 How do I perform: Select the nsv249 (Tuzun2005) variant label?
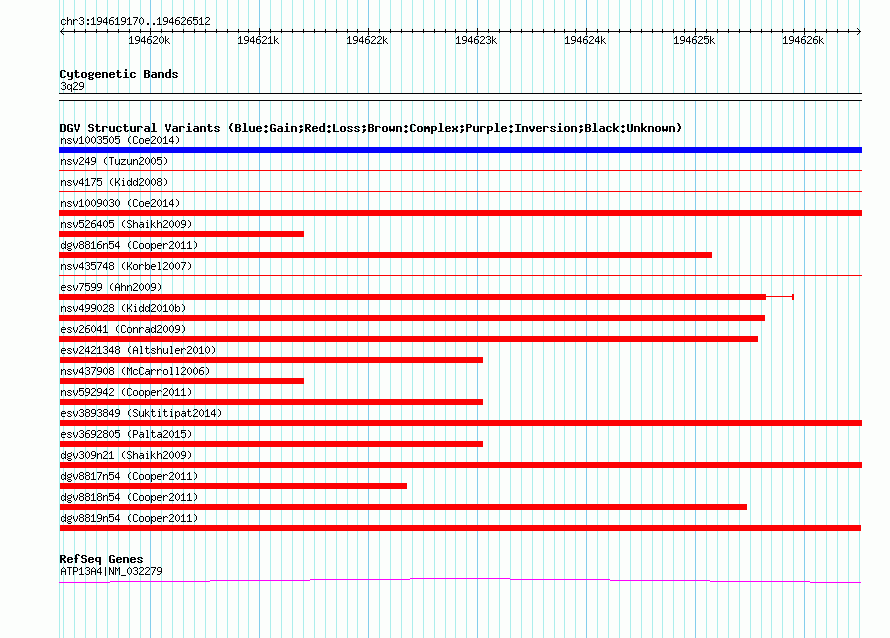click(114, 161)
